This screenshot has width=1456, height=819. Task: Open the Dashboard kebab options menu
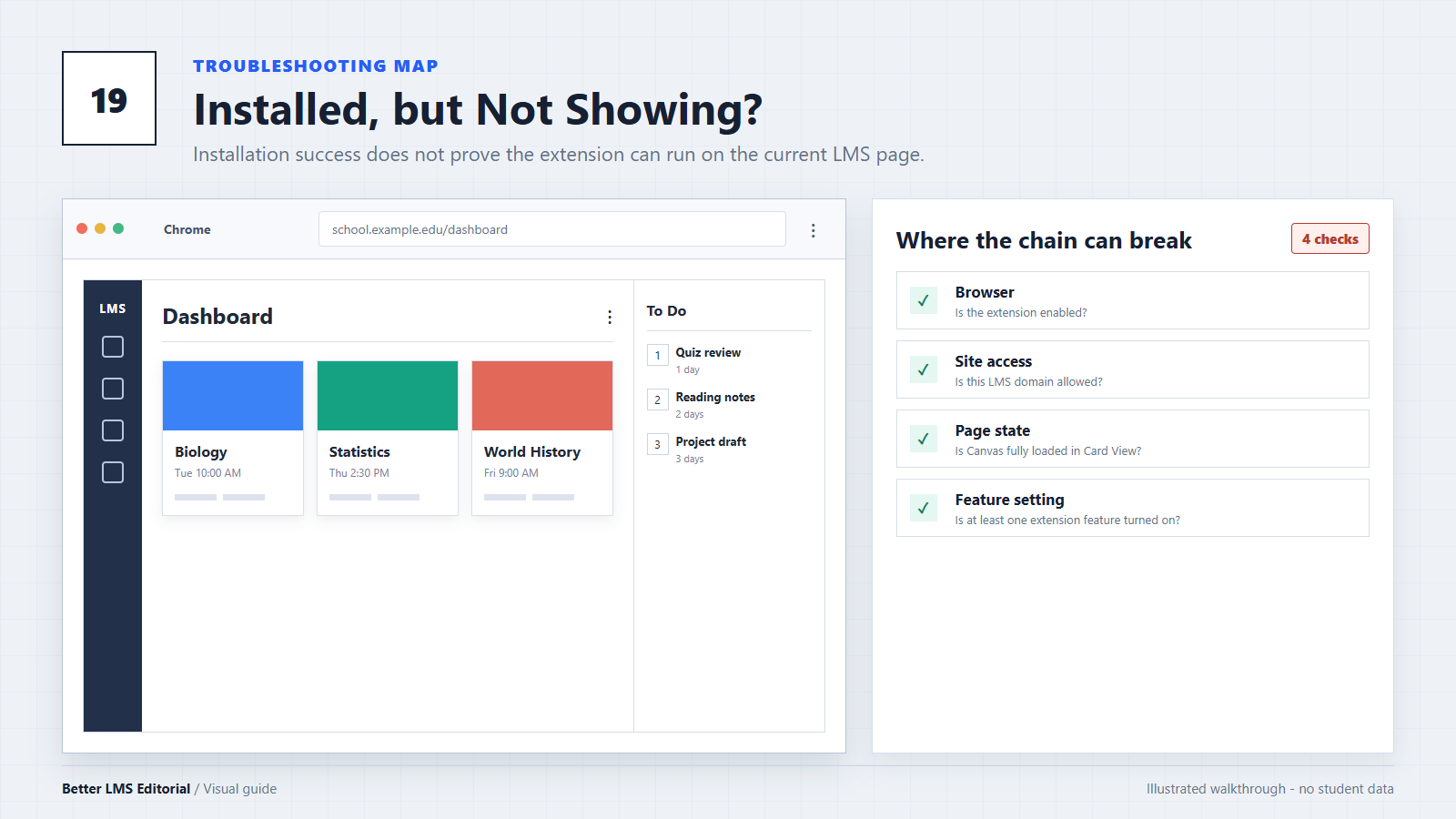coord(609,317)
